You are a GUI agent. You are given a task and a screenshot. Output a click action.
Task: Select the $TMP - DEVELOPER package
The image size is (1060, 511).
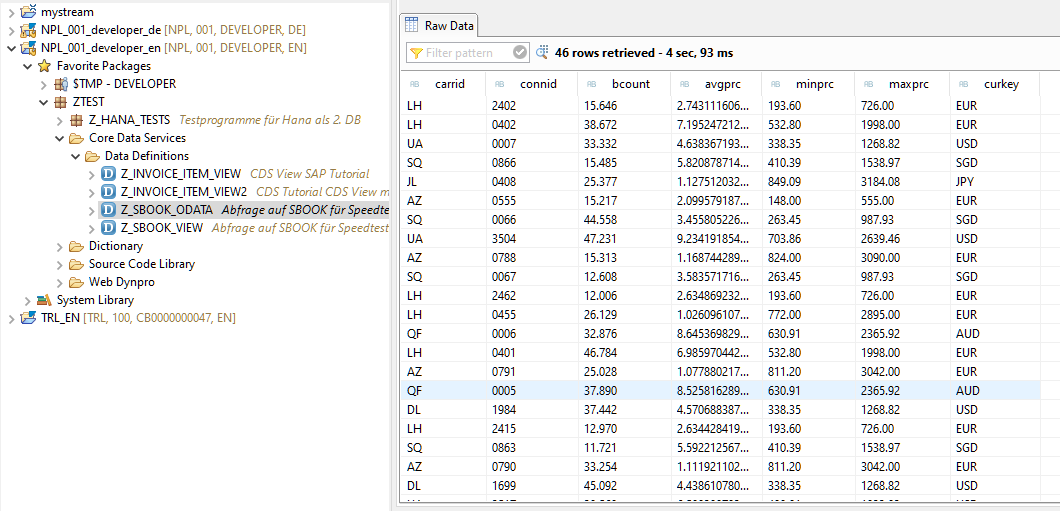(123, 84)
